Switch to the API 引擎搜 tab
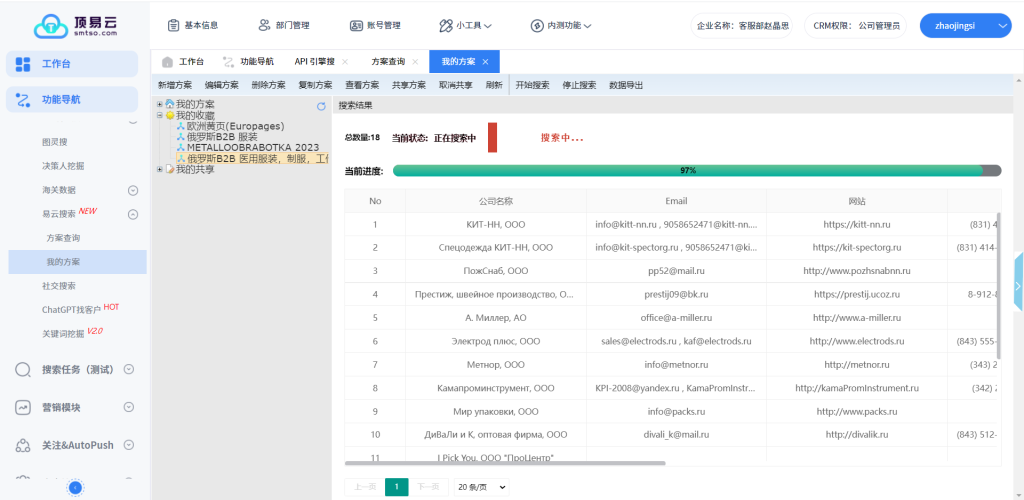The height and width of the screenshot is (500, 1024). pos(315,62)
